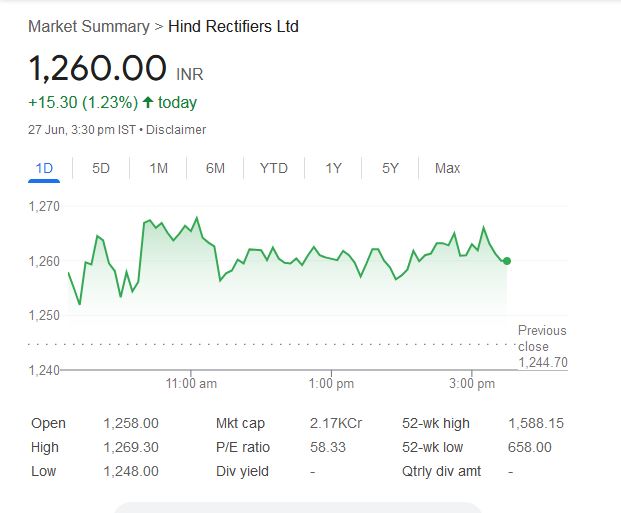The width and height of the screenshot is (621, 513).
Task: Switch to the 5D chart tab
Action: click(101, 168)
